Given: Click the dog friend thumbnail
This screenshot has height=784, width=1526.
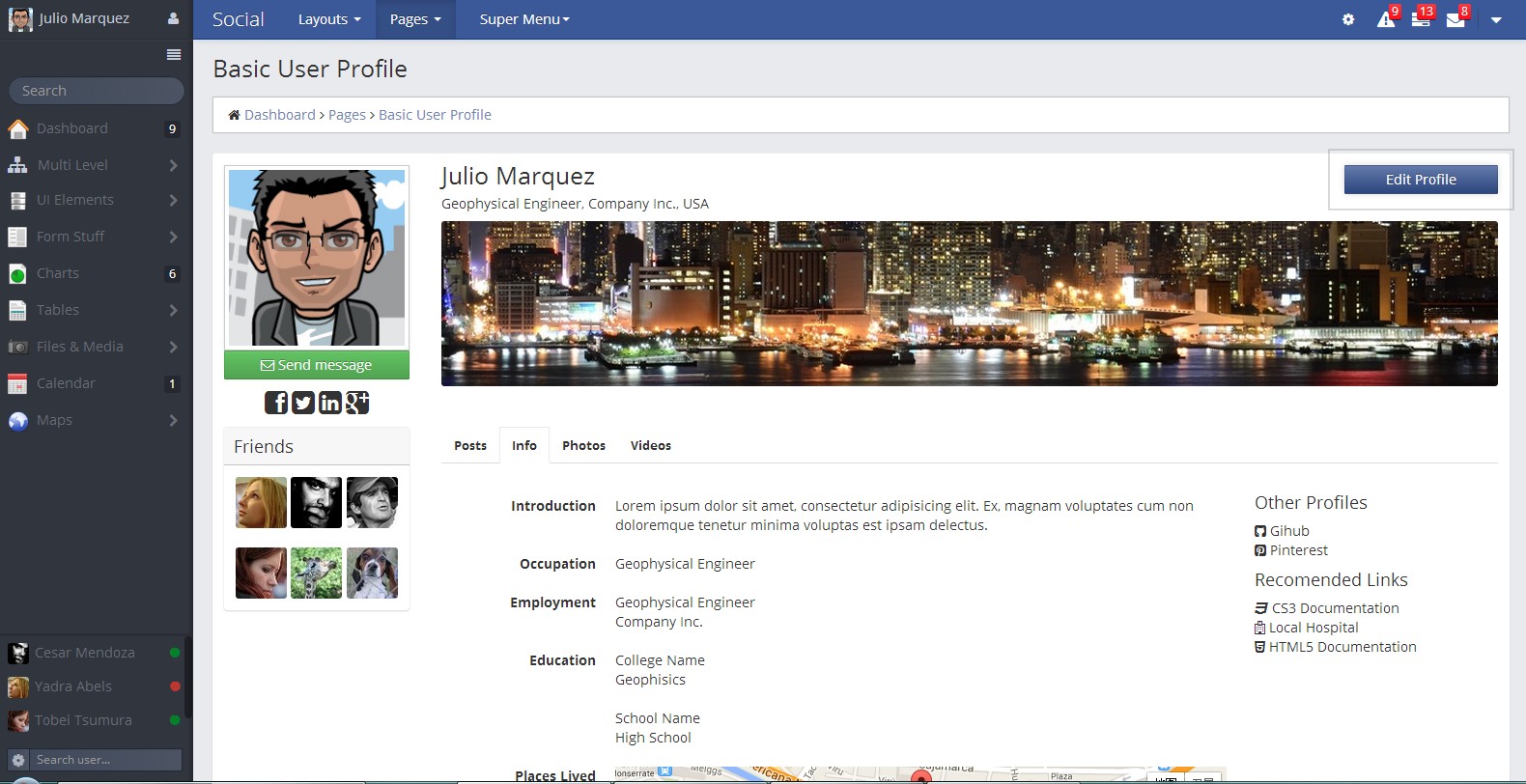Looking at the screenshot, I should click(373, 573).
